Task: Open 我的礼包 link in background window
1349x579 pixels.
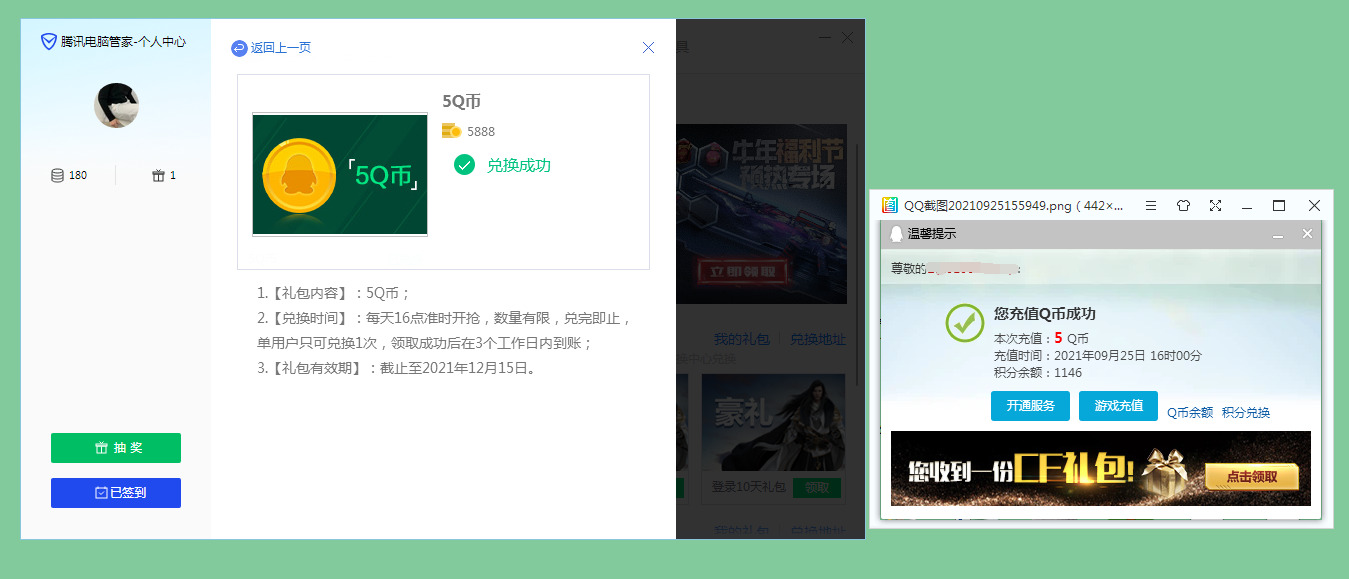Action: click(741, 340)
